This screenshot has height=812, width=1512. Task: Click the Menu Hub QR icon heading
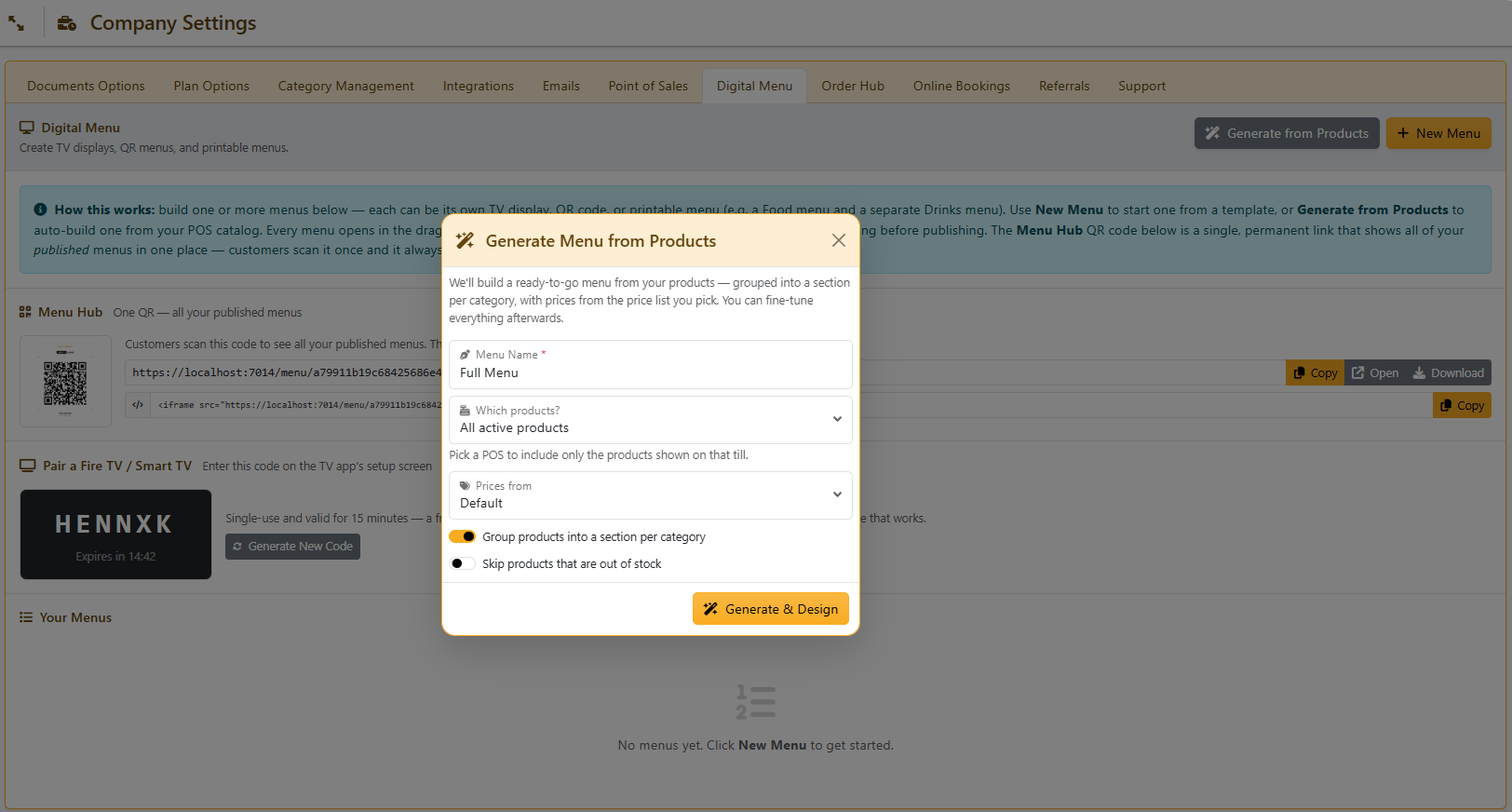pyautogui.click(x=25, y=312)
